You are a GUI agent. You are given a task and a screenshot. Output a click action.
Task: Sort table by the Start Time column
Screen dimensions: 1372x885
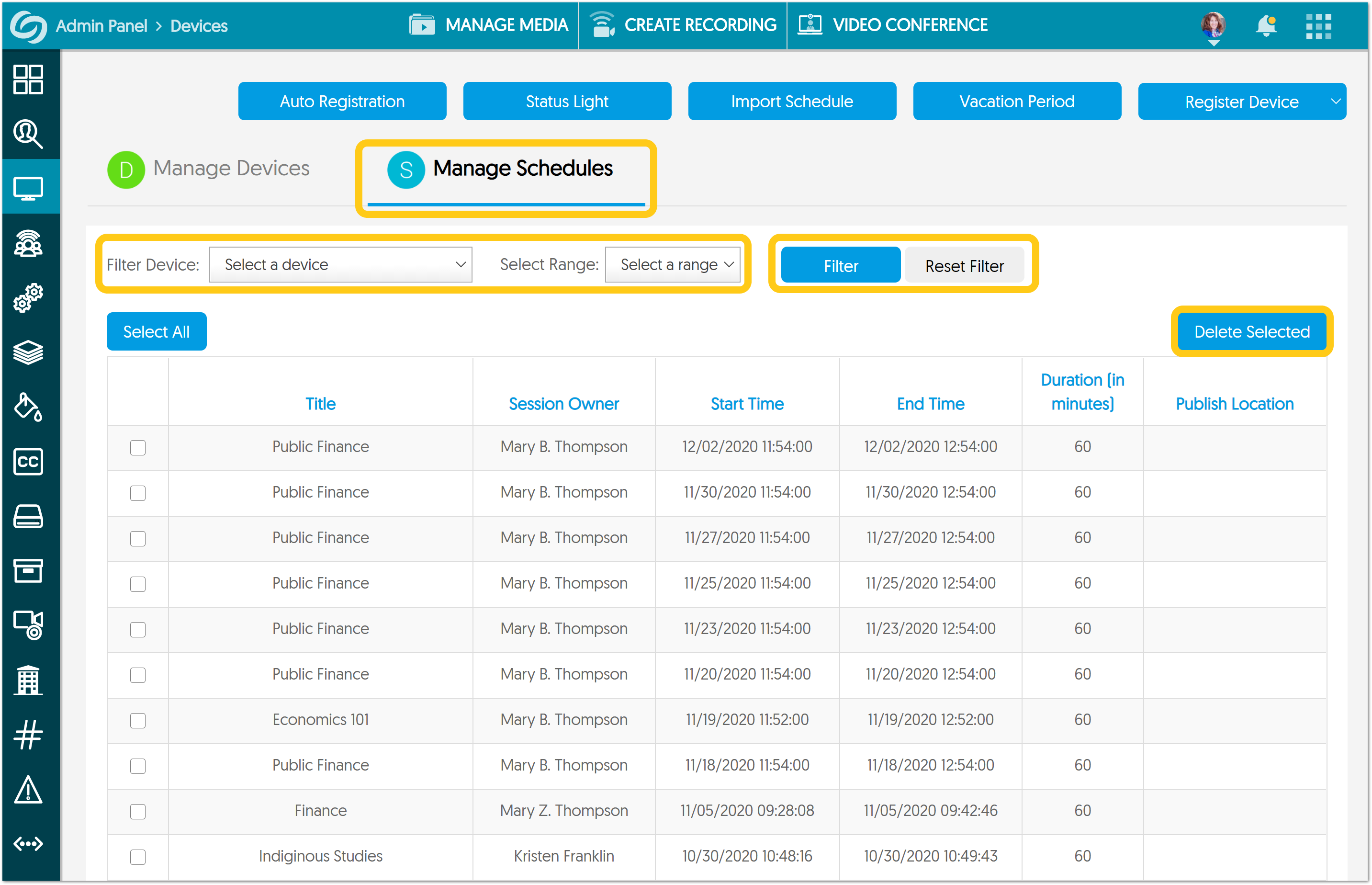(747, 403)
